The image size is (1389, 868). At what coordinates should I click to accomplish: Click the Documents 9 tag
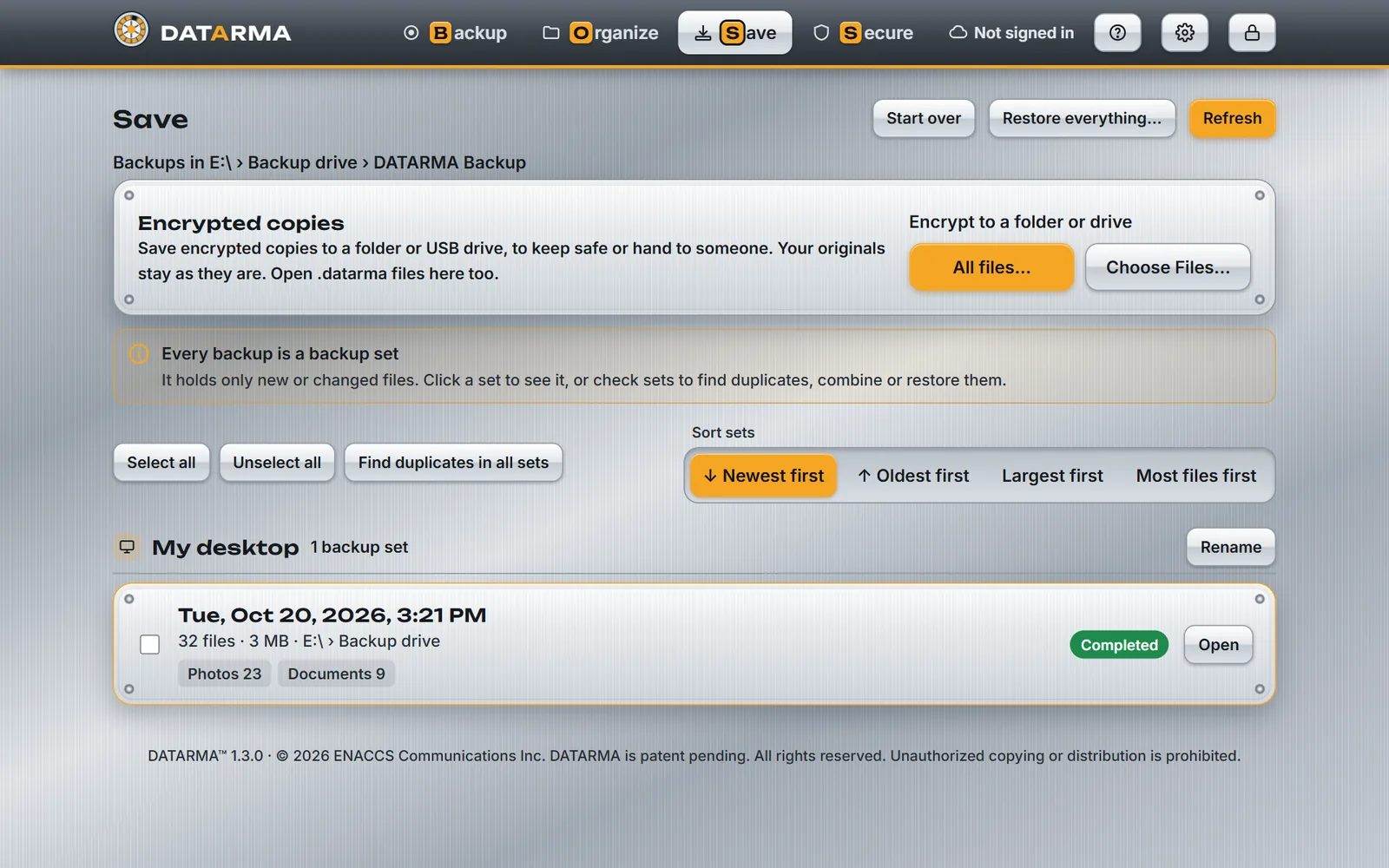pos(336,674)
